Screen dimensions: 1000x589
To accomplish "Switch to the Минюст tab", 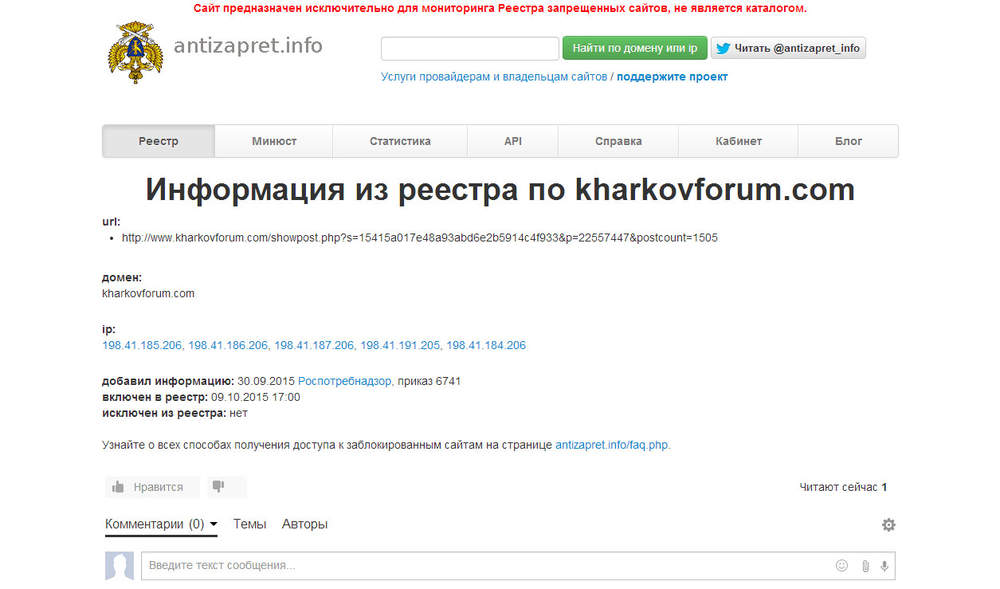I will [x=274, y=141].
